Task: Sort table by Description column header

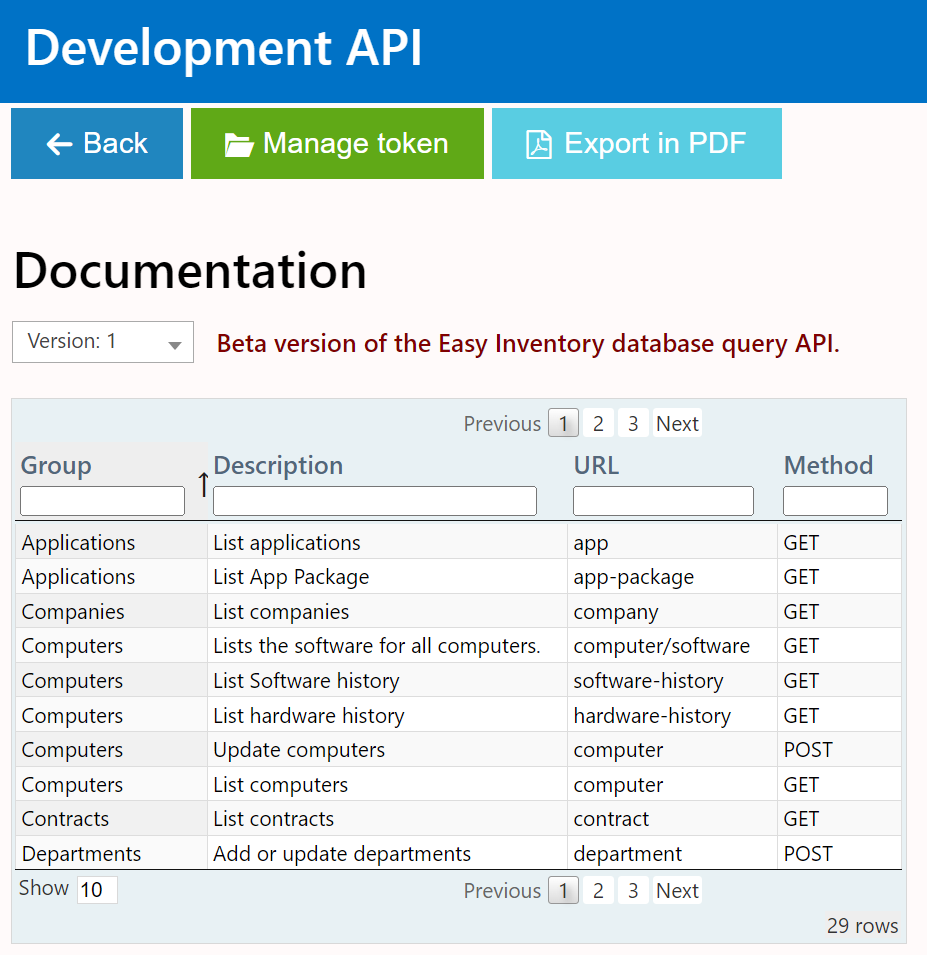Action: point(278,465)
